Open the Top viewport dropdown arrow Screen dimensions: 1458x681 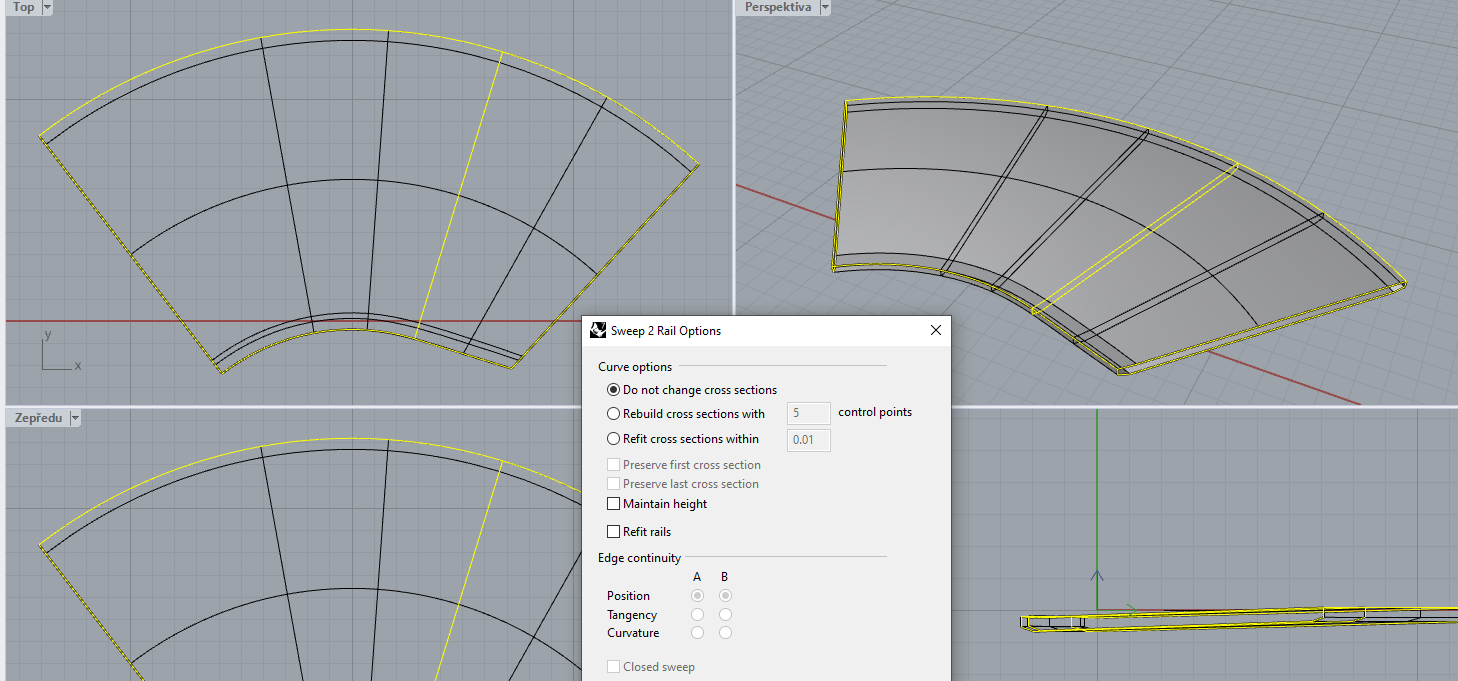tap(48, 7)
